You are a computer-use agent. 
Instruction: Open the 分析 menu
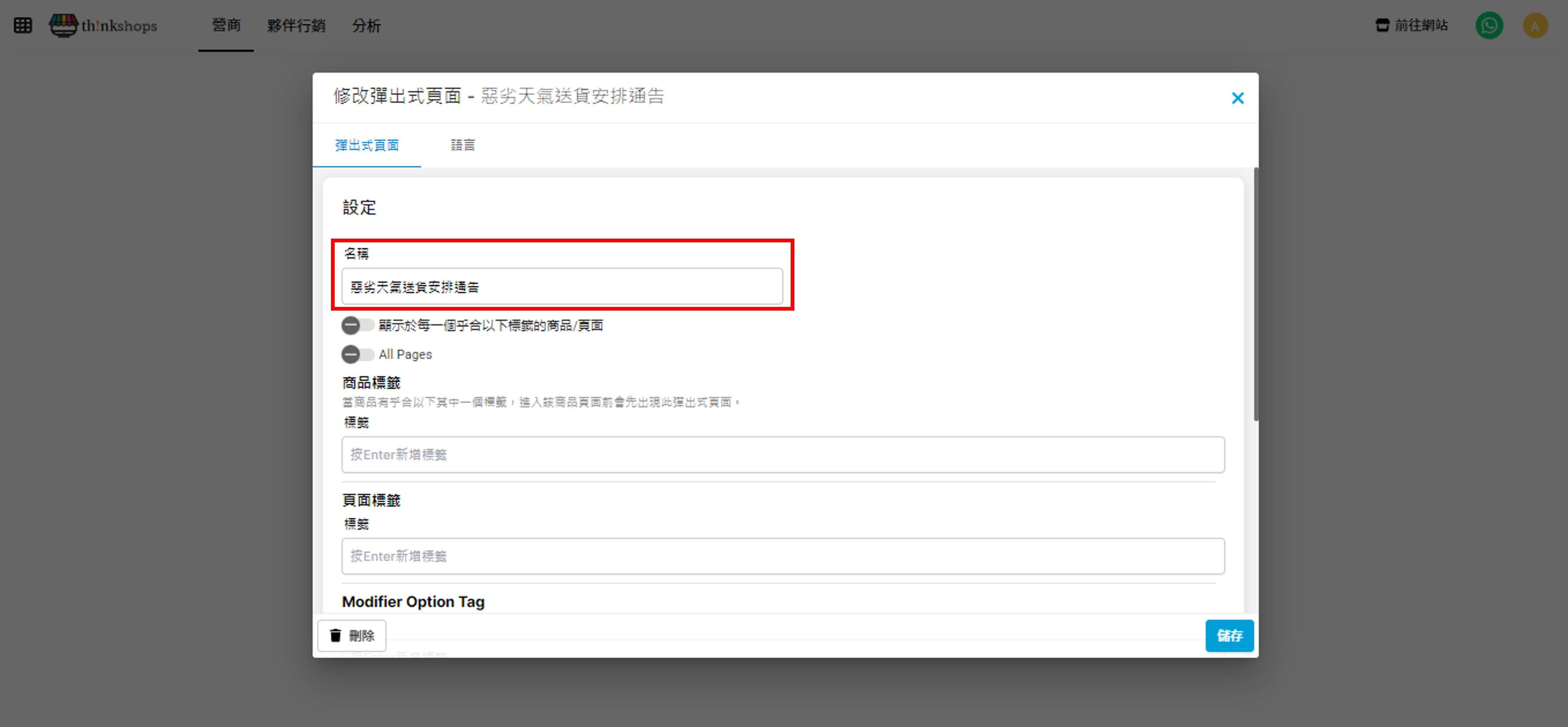pos(366,26)
